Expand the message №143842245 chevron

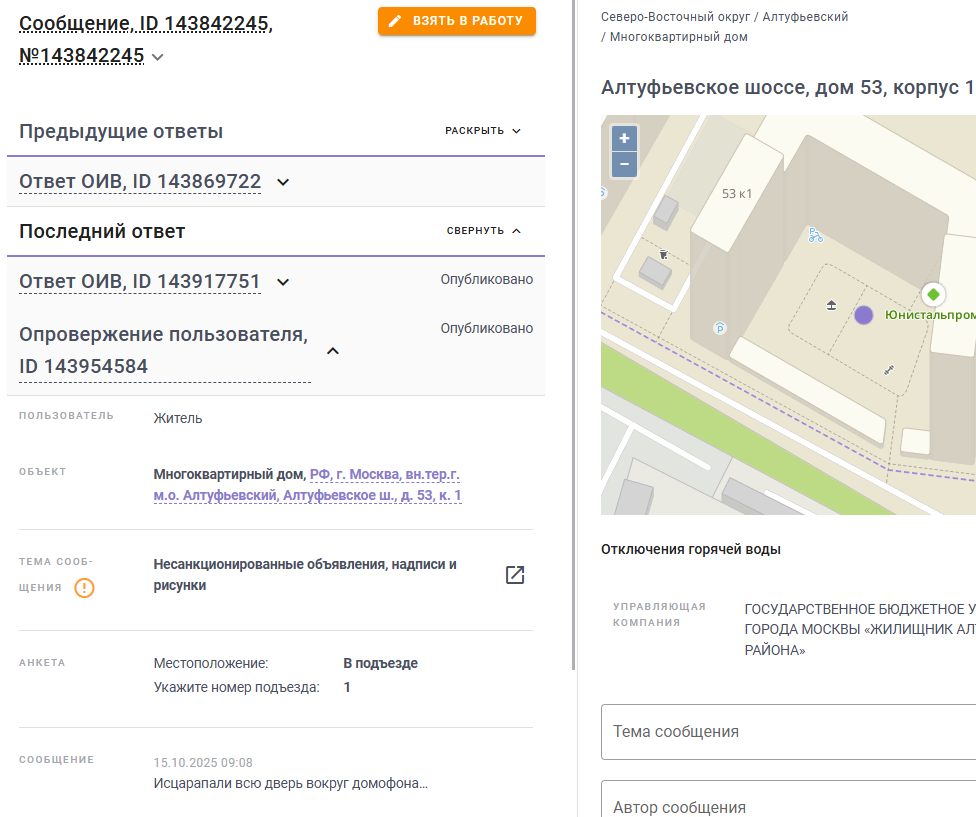point(158,57)
